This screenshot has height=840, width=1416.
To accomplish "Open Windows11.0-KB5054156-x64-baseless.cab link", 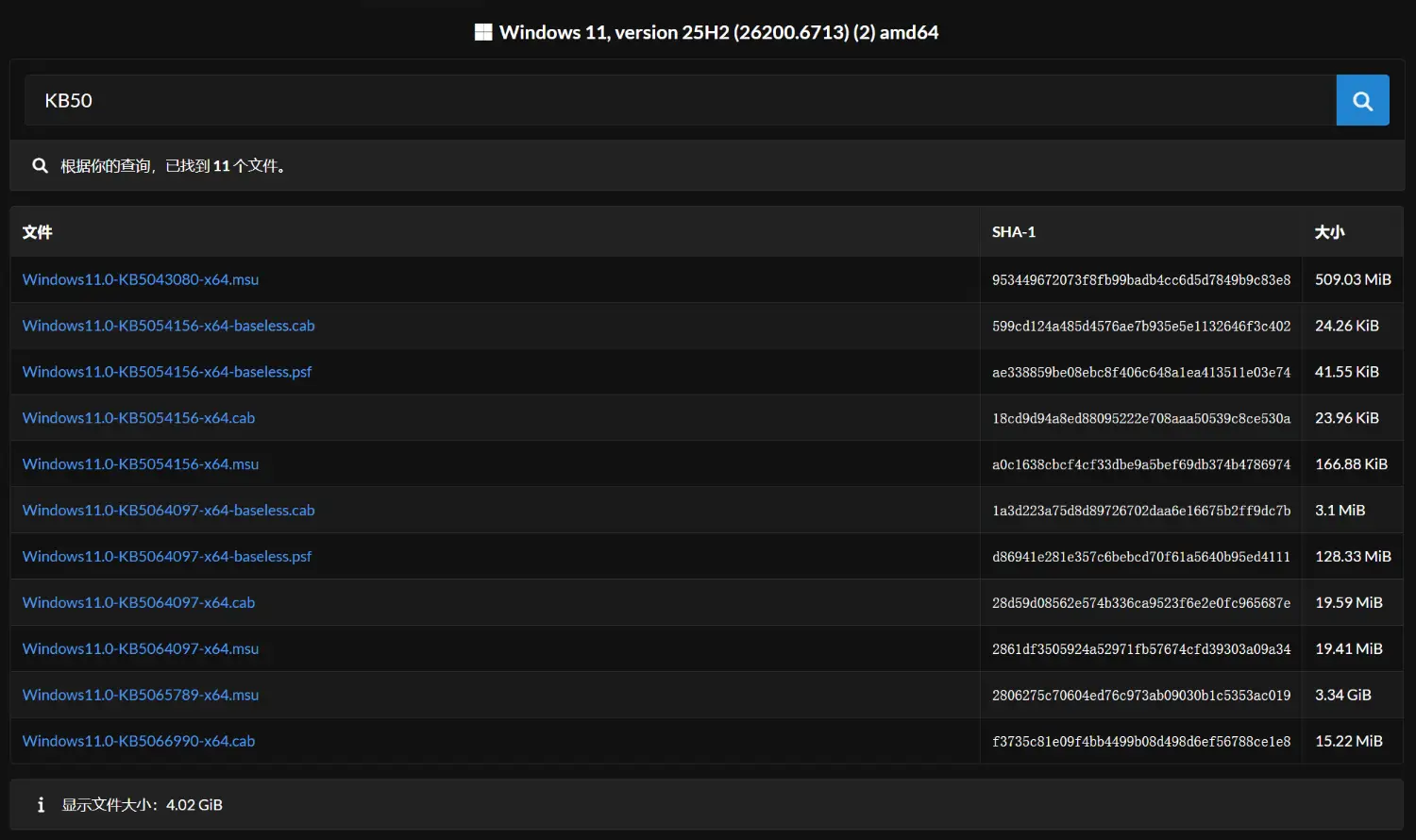I will 169,326.
